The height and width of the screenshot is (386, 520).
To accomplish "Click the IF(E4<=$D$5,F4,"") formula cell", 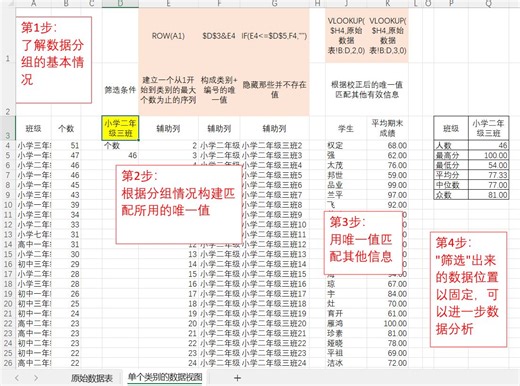I will (274, 36).
